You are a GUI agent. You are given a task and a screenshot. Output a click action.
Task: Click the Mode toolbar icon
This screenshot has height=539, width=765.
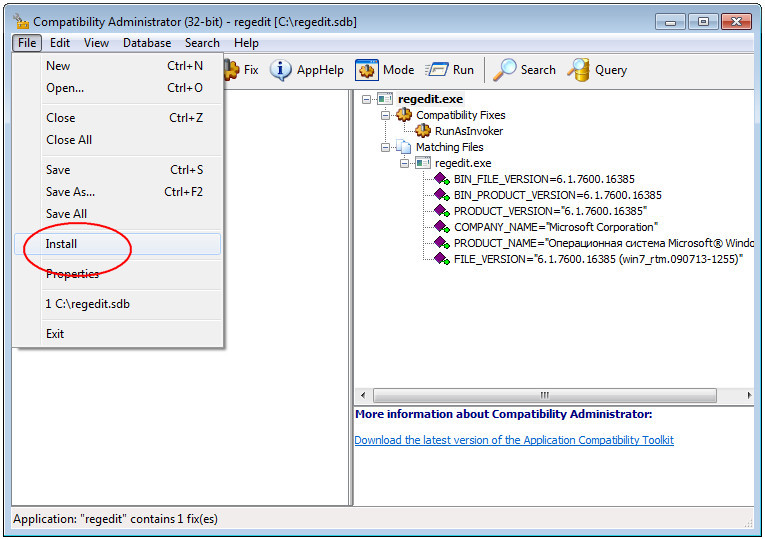click(x=367, y=70)
